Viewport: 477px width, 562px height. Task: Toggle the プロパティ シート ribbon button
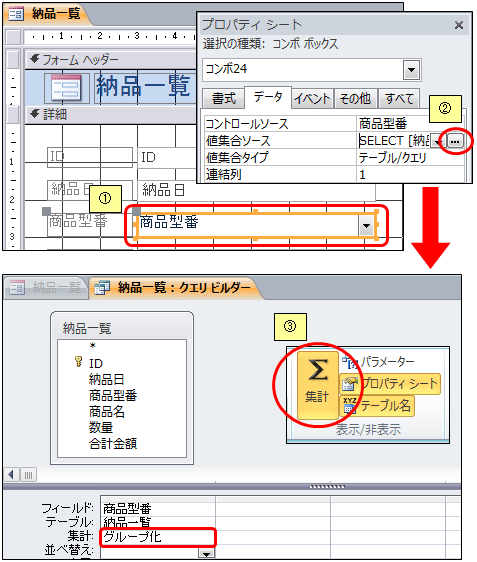click(x=390, y=384)
